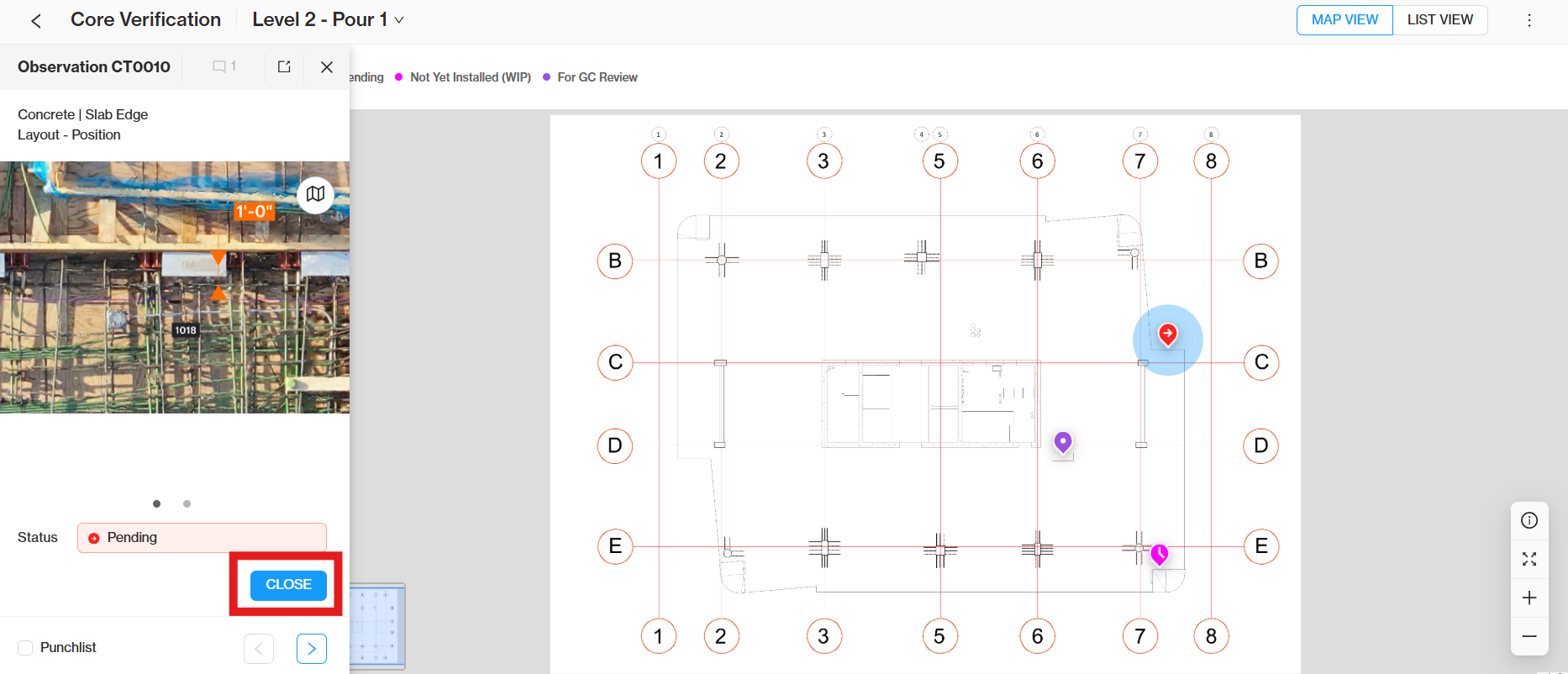Open observation in new window icon

pyautogui.click(x=284, y=66)
